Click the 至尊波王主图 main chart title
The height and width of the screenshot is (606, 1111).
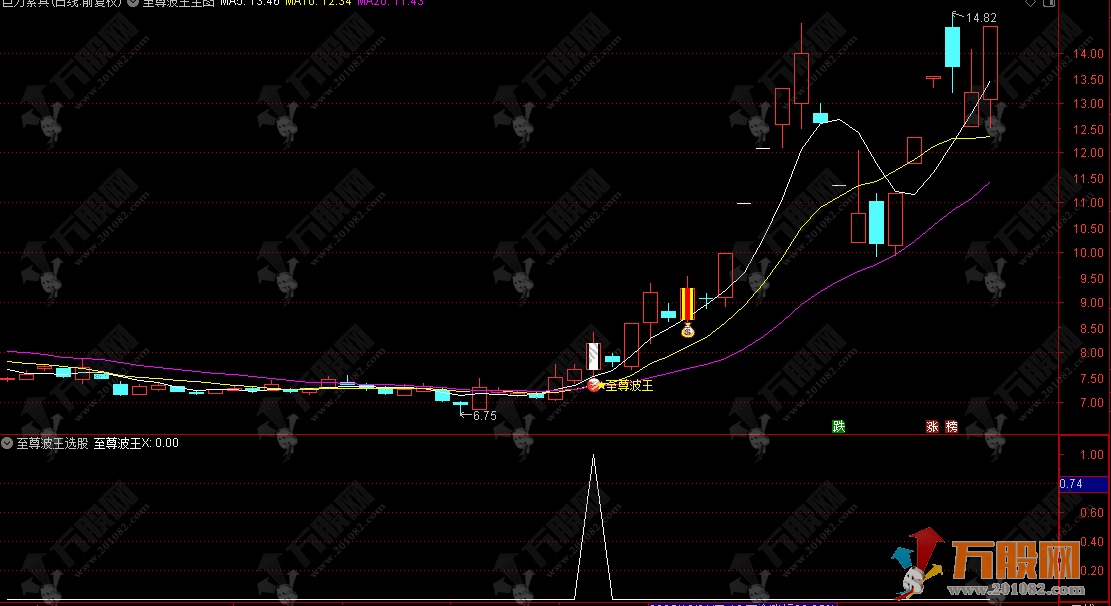pyautogui.click(x=178, y=3)
